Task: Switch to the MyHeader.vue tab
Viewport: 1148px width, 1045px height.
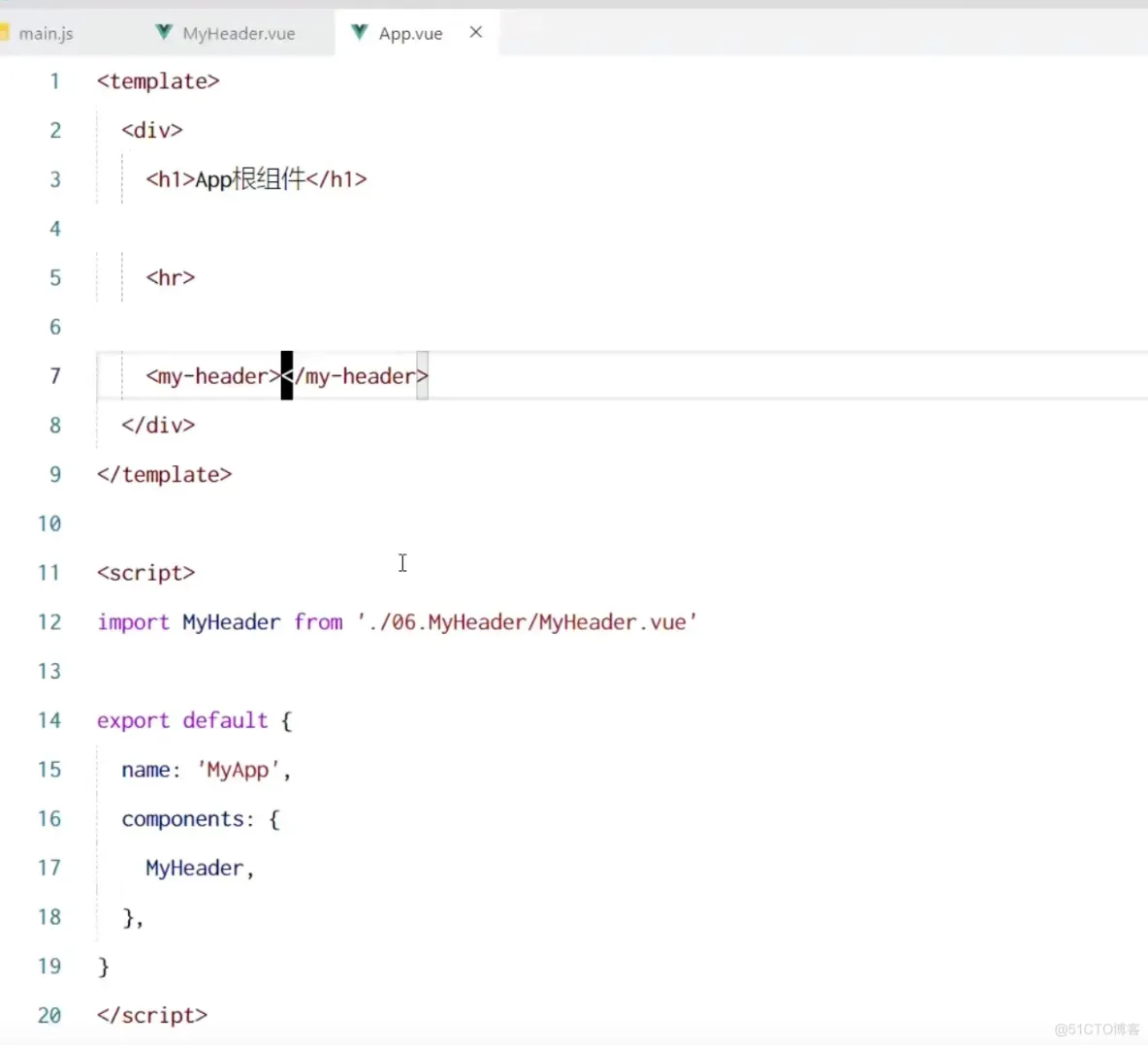Action: (x=239, y=33)
